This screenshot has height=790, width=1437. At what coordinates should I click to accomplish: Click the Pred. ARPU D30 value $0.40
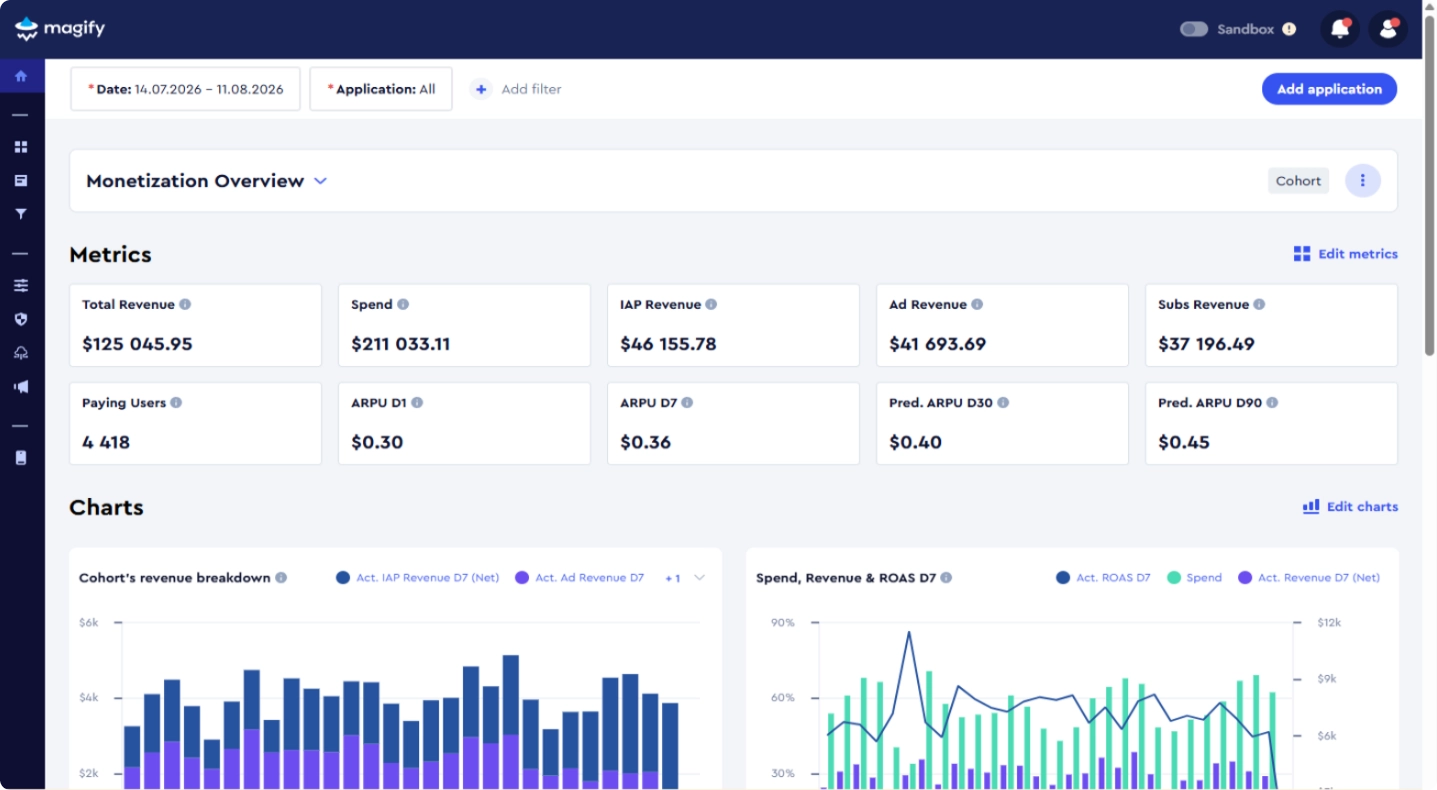click(x=915, y=442)
